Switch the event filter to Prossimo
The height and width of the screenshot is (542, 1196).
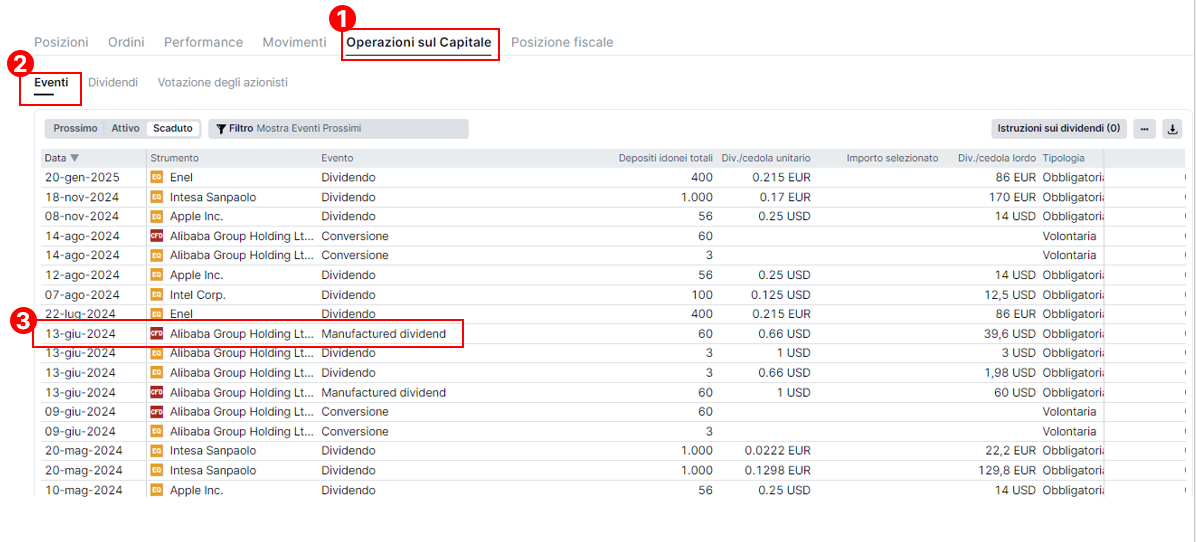click(x=75, y=129)
